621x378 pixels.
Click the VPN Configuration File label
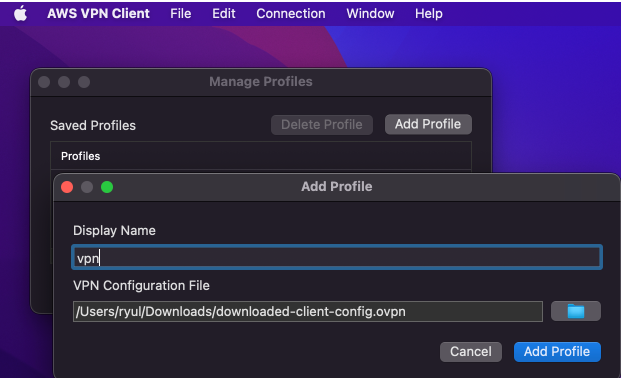[x=141, y=286]
